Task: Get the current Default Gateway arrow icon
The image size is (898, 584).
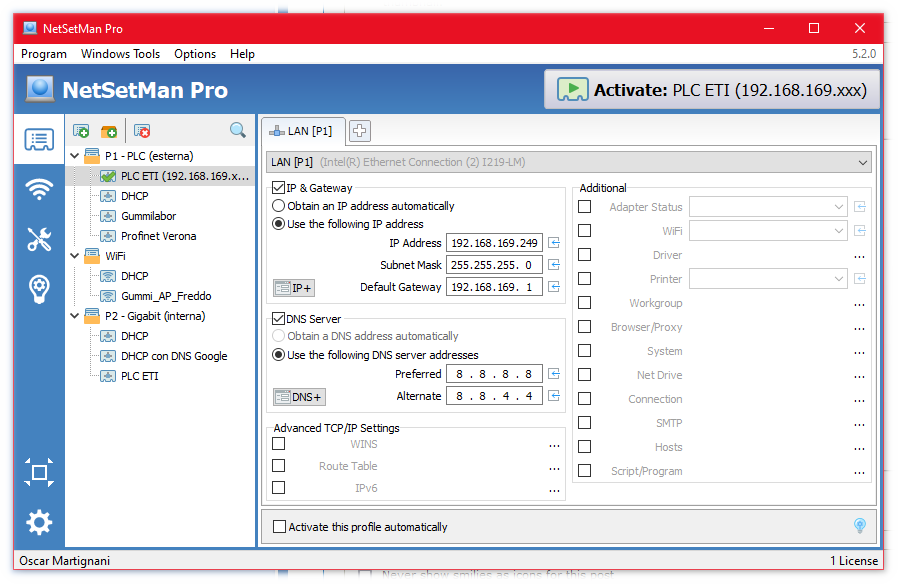Action: [x=554, y=286]
